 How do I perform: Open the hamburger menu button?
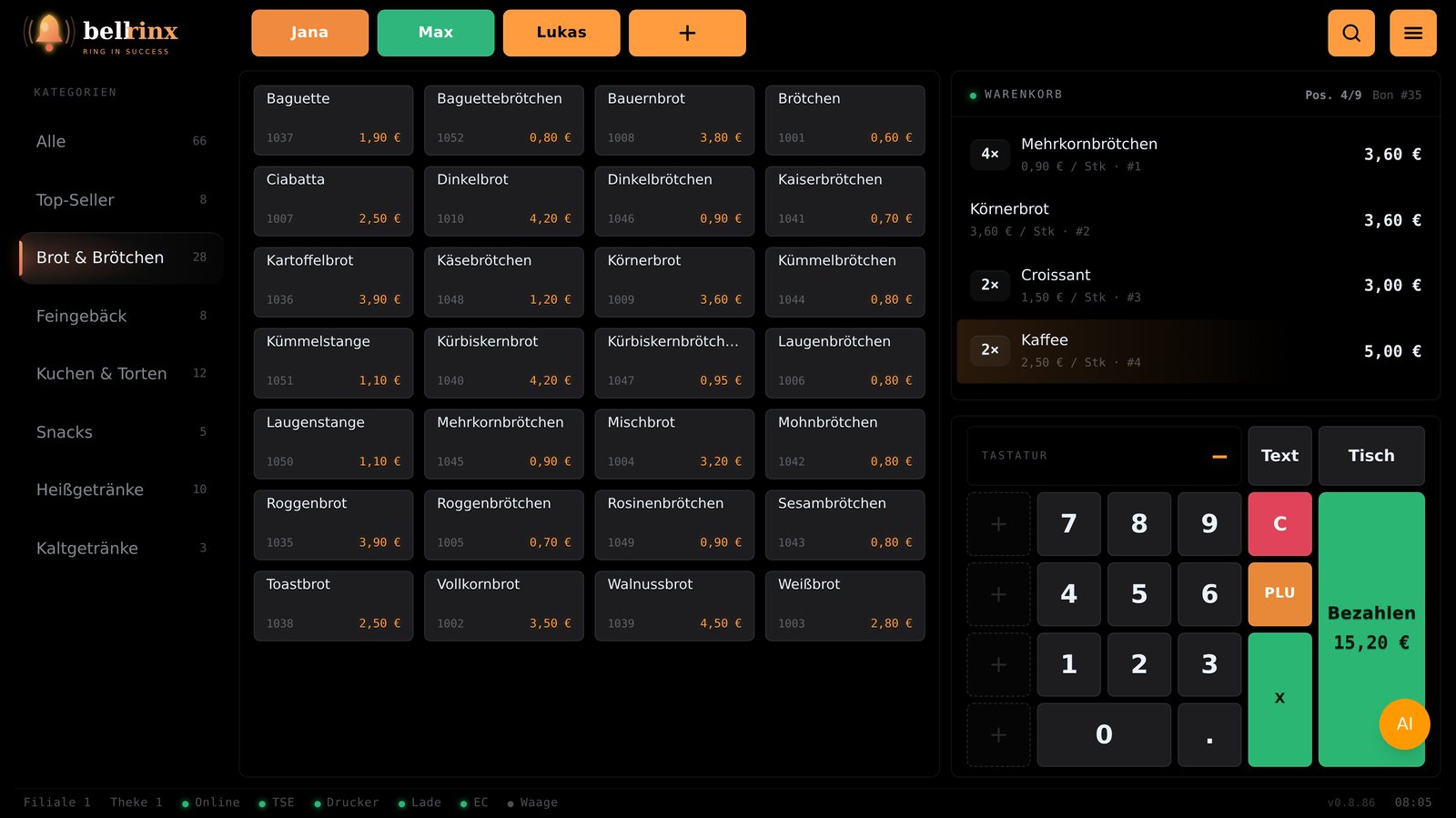[1413, 33]
